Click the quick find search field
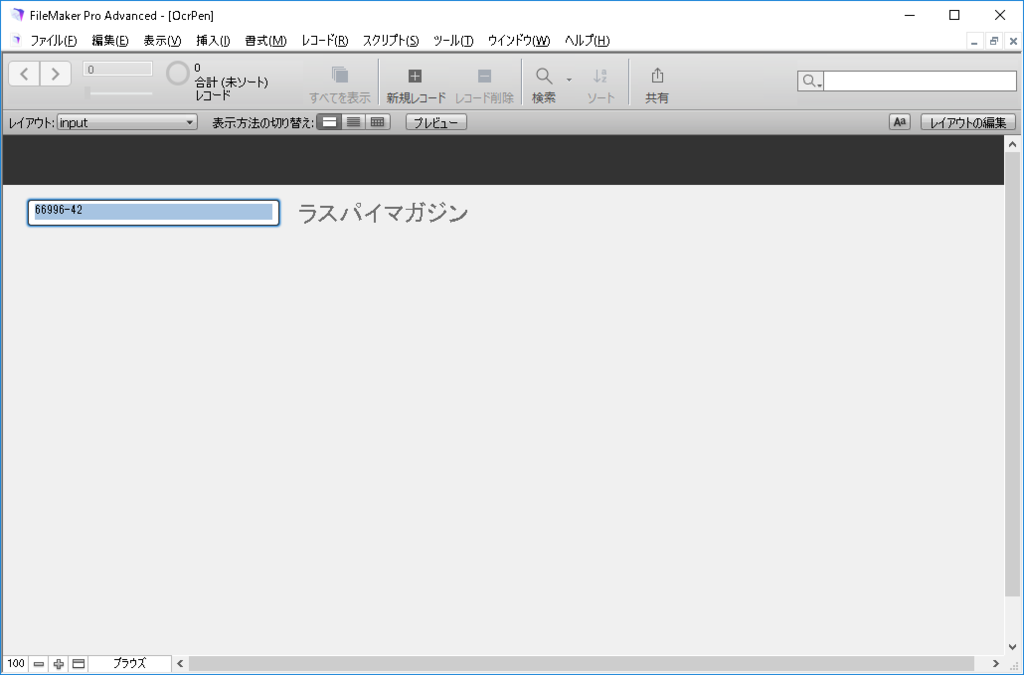 click(920, 81)
